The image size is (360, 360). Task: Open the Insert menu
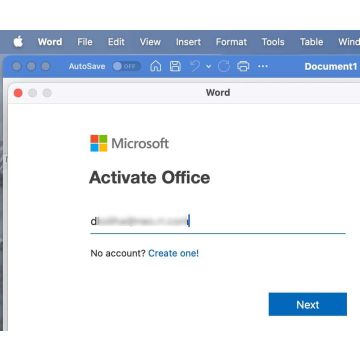click(188, 42)
